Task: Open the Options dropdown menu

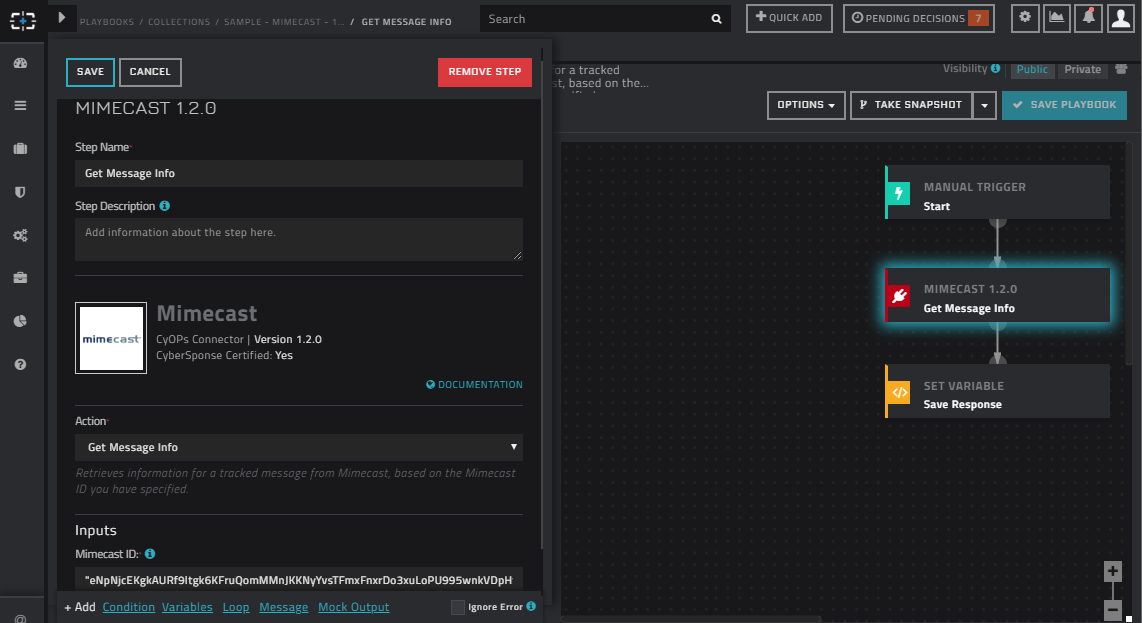Action: click(x=806, y=105)
